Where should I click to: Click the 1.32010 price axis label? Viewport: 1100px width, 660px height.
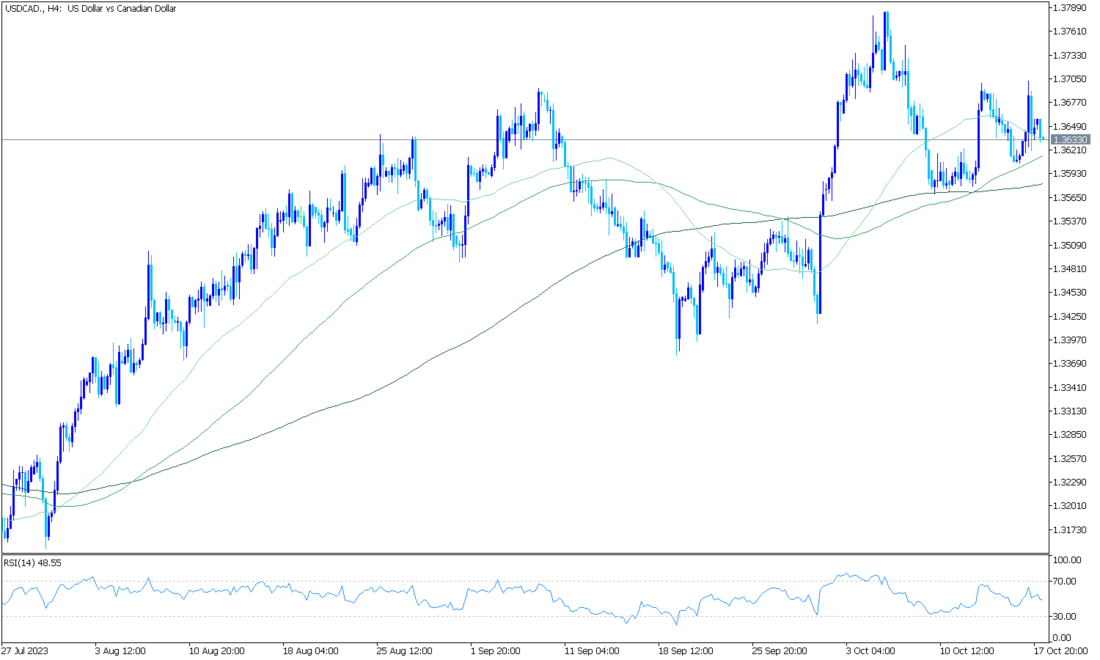pos(1070,506)
